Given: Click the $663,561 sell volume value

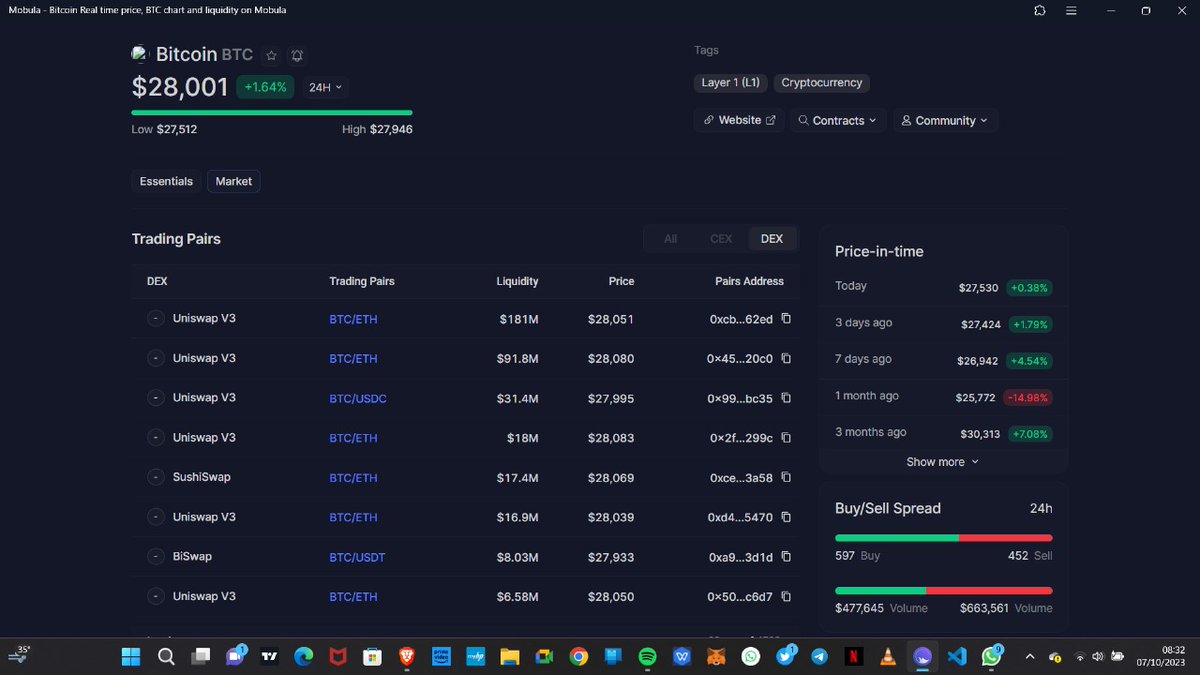Looking at the screenshot, I should [984, 608].
